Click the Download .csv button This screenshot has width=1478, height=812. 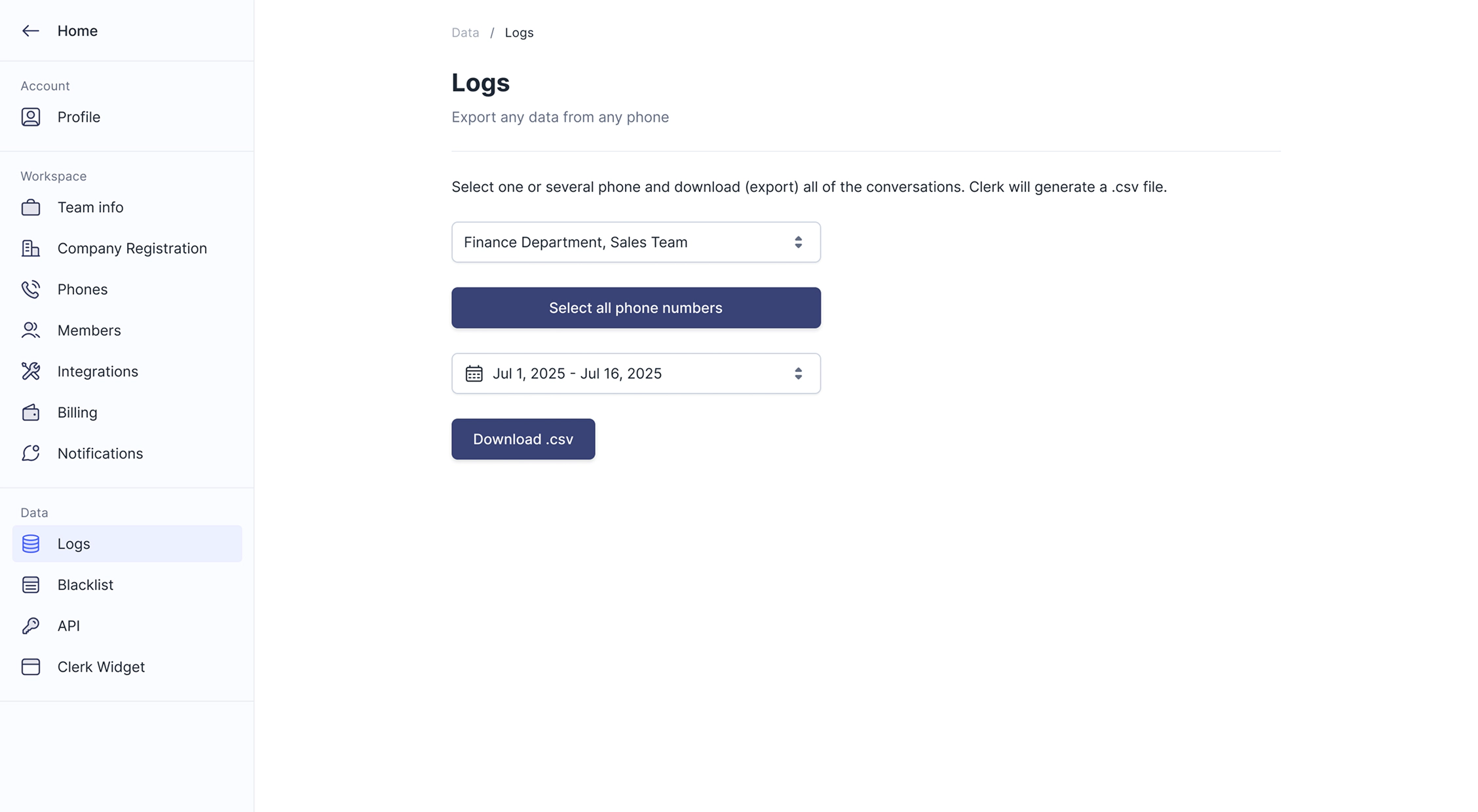coord(523,439)
